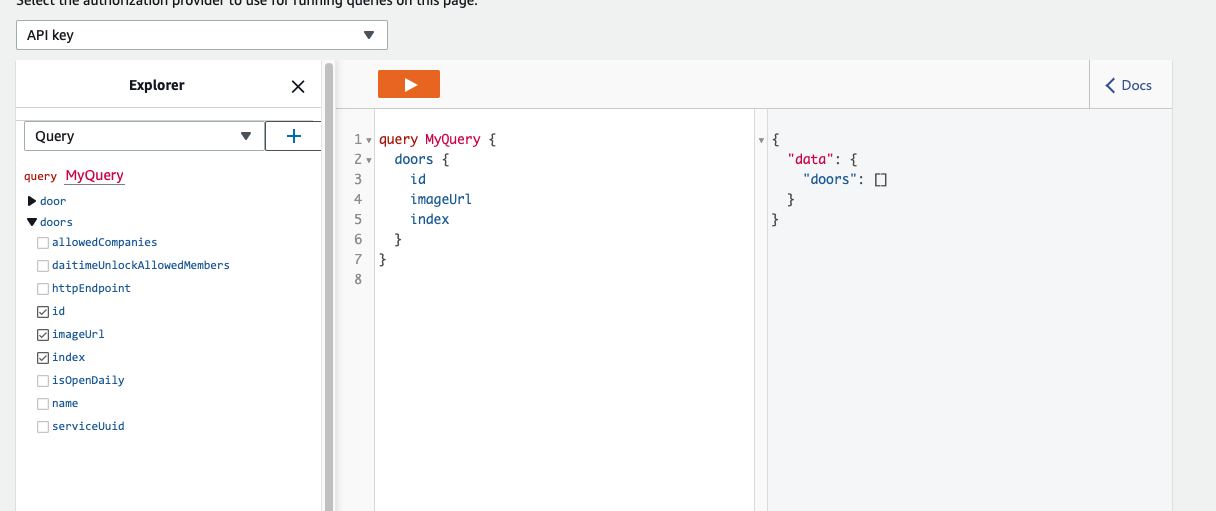1216x511 pixels.
Task: Click 'imageUrl' in the query editor
Action: pos(441,199)
